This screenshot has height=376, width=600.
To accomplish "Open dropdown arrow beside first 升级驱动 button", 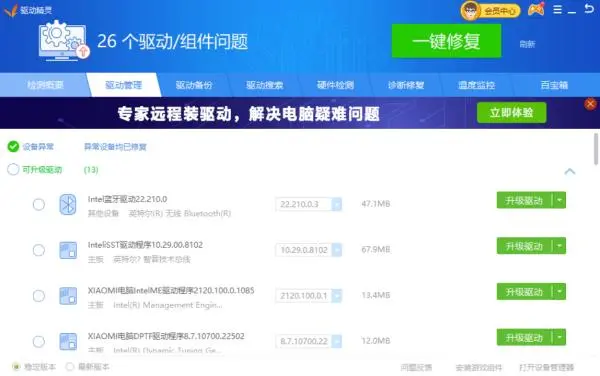I will click(559, 200).
